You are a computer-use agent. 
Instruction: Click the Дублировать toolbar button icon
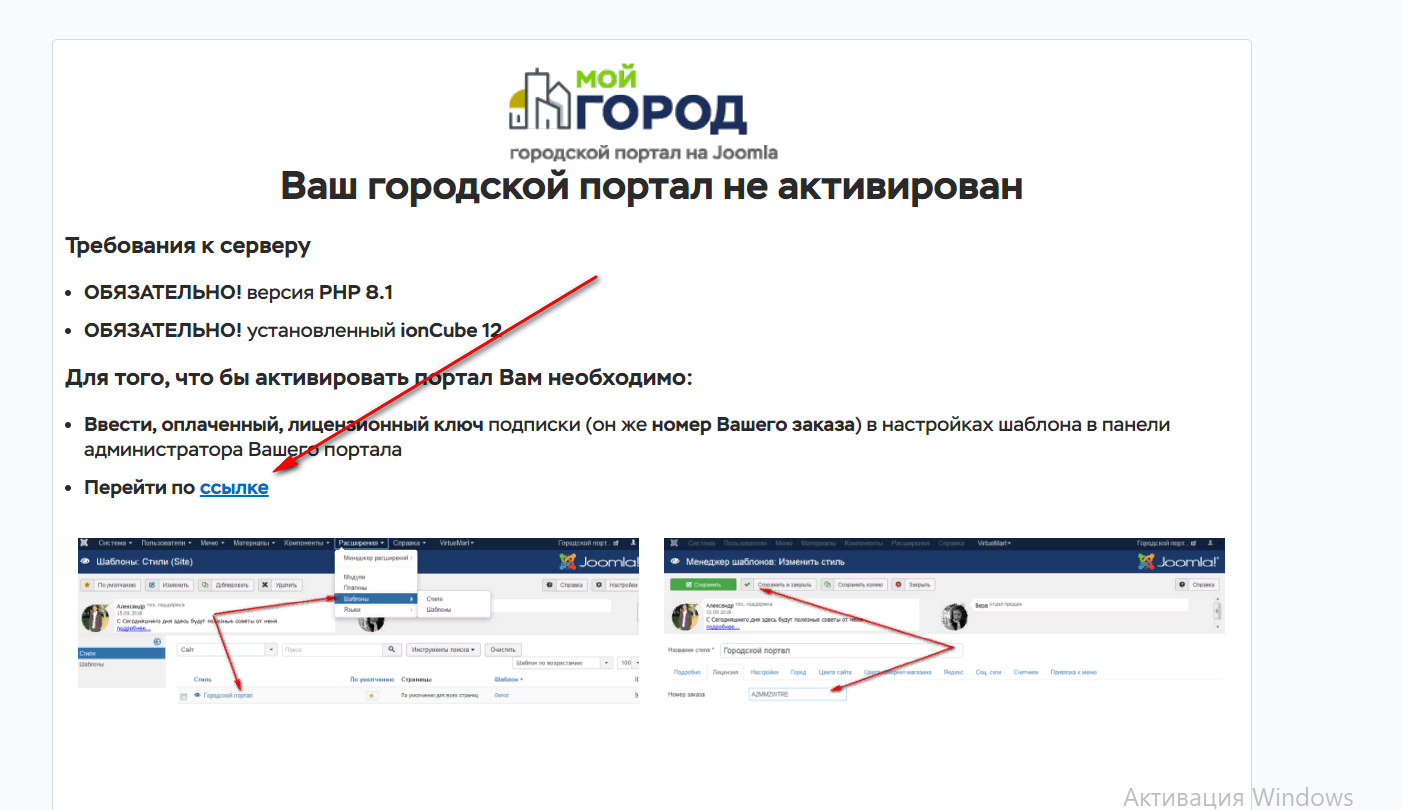[x=204, y=584]
